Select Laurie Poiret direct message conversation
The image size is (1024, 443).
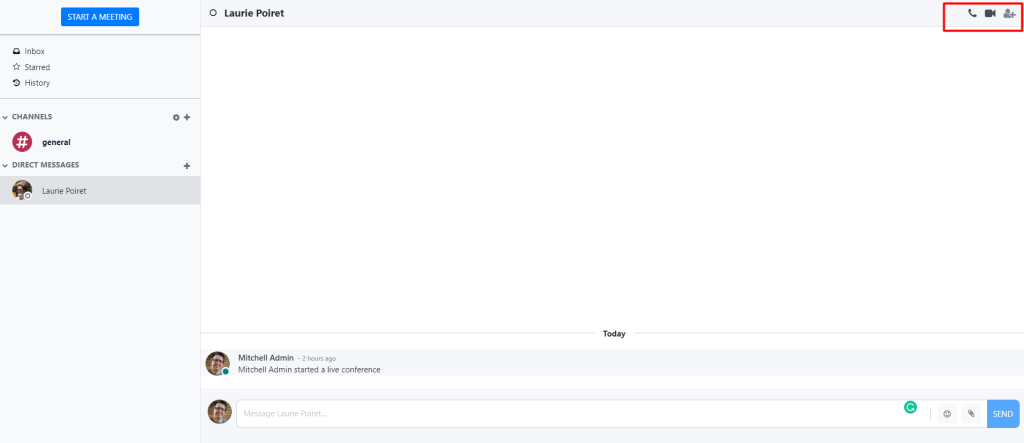[63, 190]
